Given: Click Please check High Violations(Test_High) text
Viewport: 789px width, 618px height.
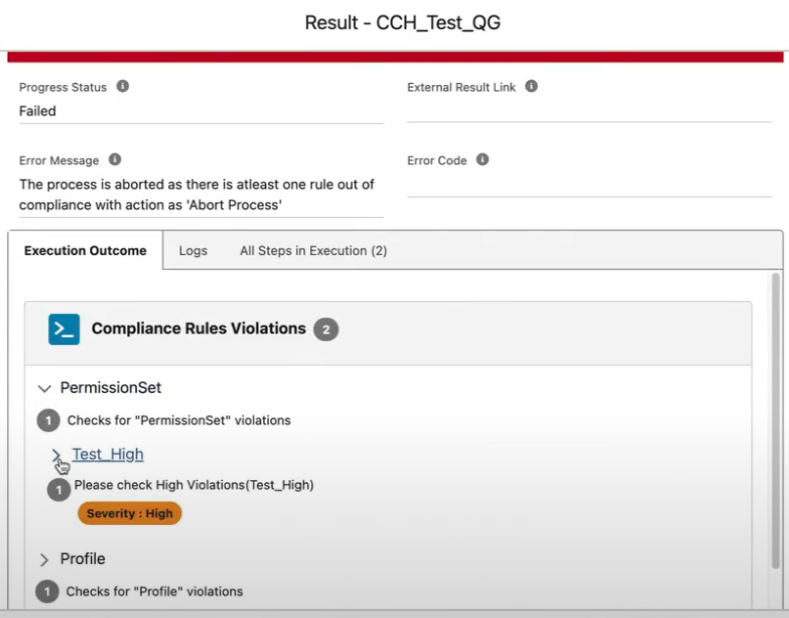Looking at the screenshot, I should click(x=194, y=485).
